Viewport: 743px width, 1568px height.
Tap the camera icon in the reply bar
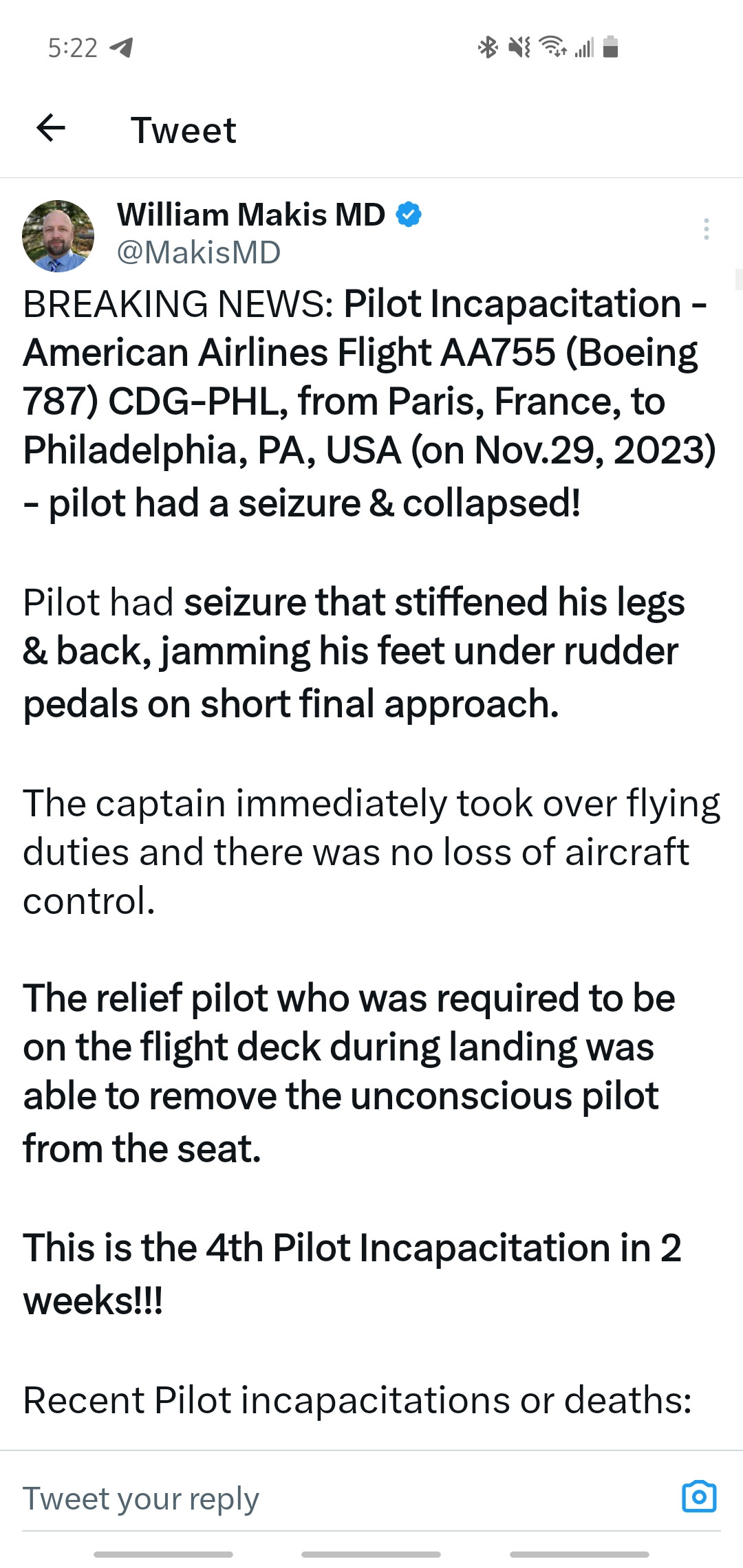[699, 1496]
